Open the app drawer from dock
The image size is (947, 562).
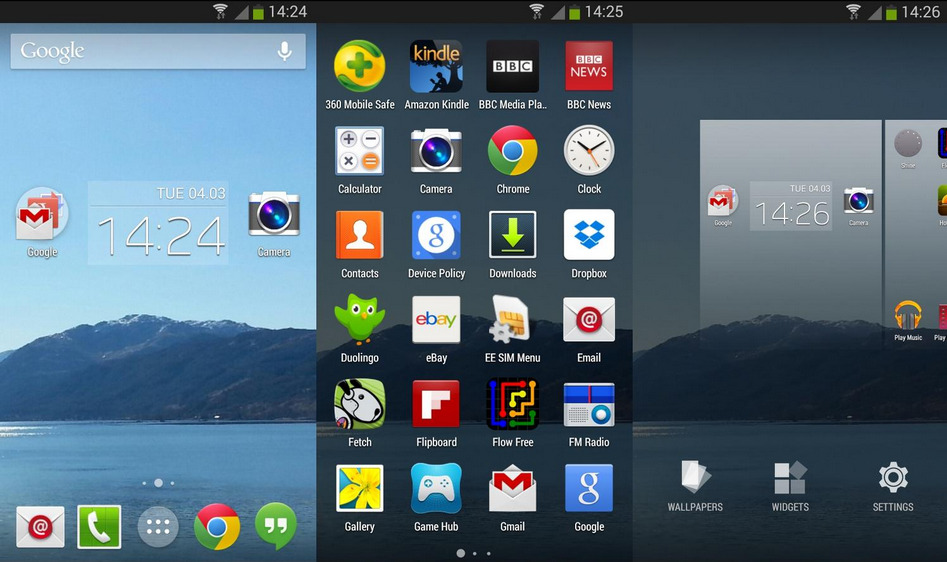pyautogui.click(x=157, y=527)
